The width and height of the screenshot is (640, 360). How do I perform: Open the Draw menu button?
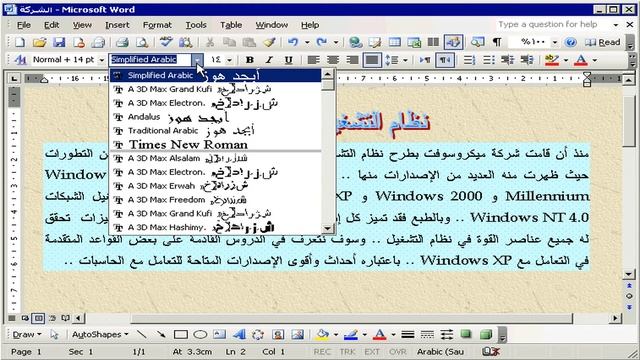[x=27, y=335]
